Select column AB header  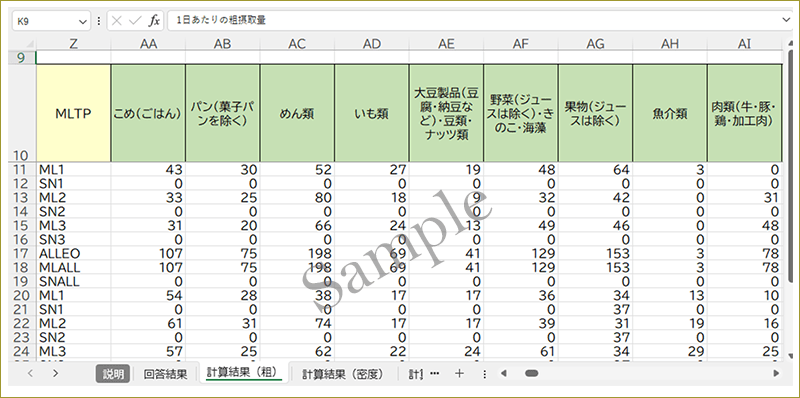tap(222, 44)
